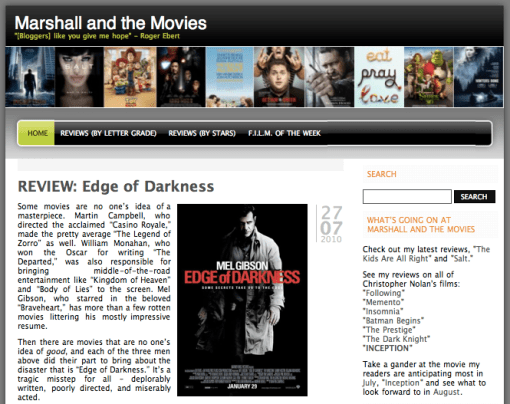Screen dimensions: 510x404
Task: Click the Eat Pray Love poster thumbnail
Action: [x=379, y=77]
